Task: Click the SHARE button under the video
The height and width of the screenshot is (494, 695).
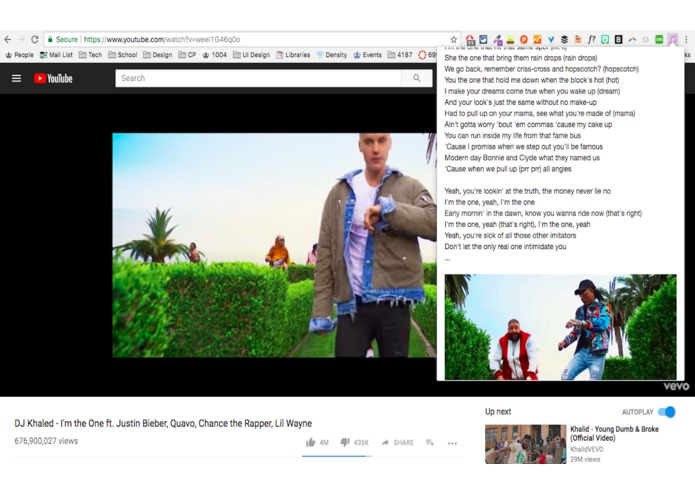Action: [398, 443]
